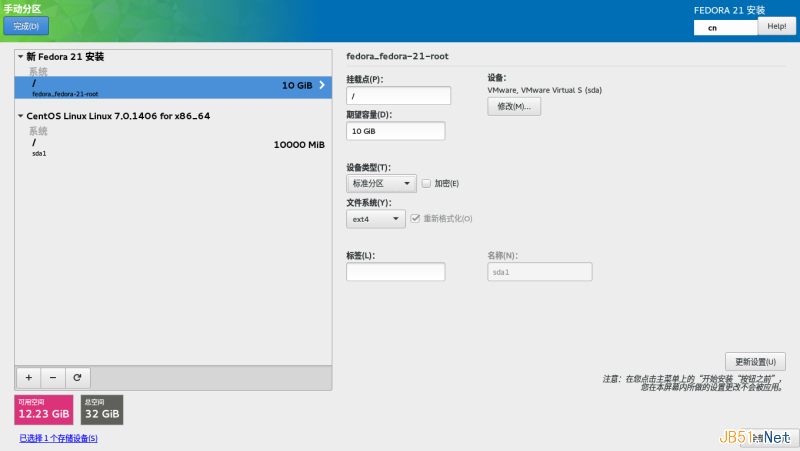800x451 pixels.
Task: Click the reload storage configuration icon
Action: point(77,378)
